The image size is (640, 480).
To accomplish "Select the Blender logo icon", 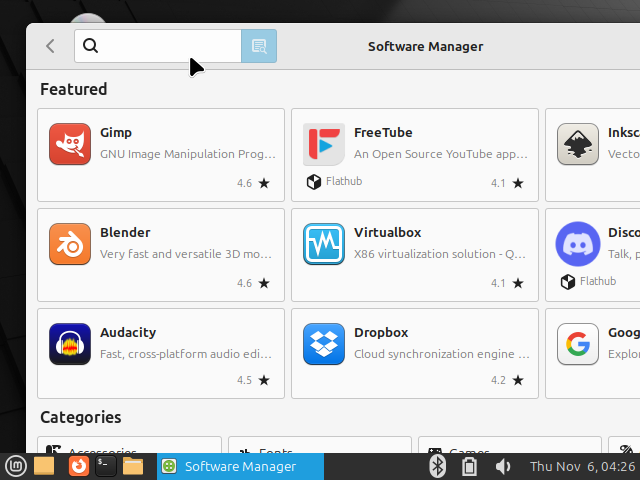I will coord(70,244).
